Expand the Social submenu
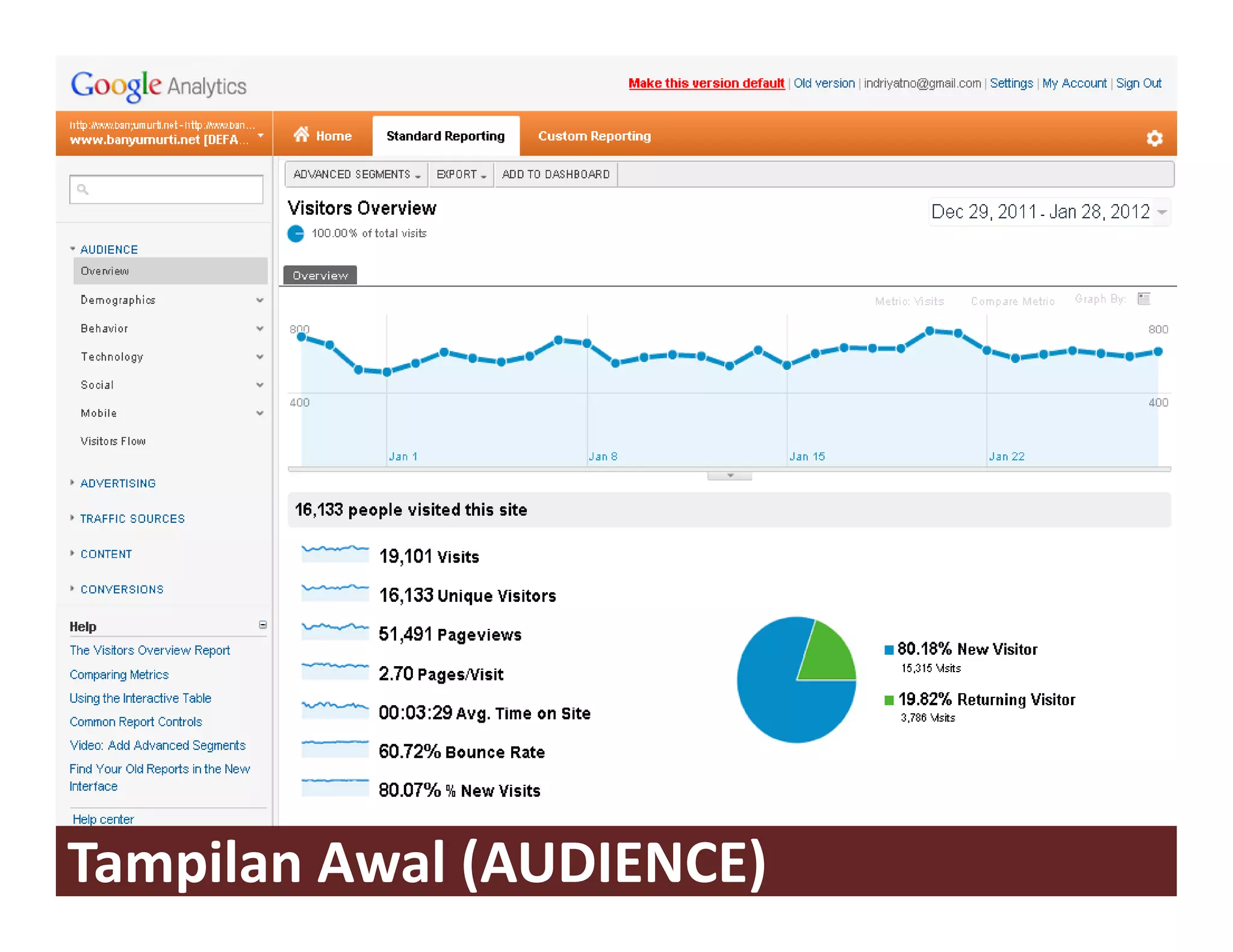Image resolution: width=1233 pixels, height=952 pixels. click(259, 385)
